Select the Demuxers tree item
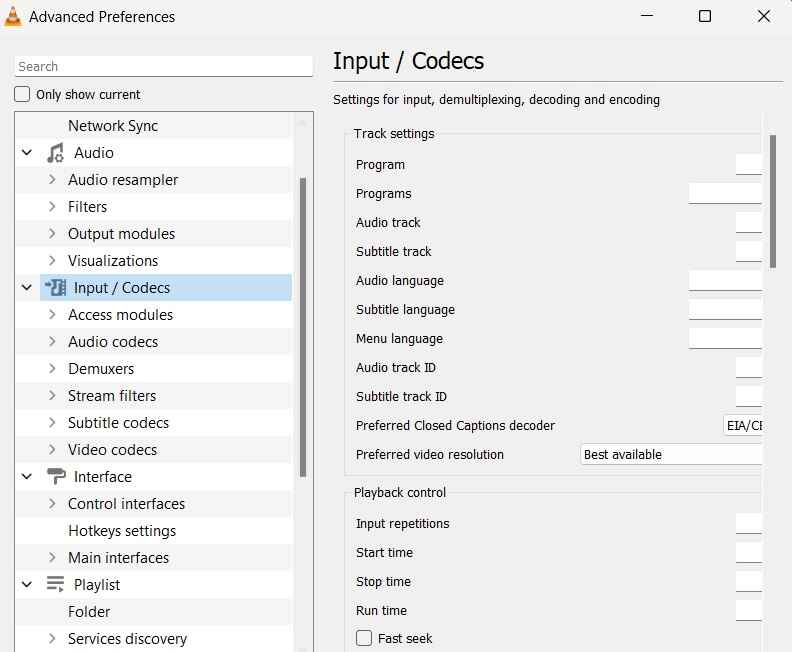This screenshot has width=792, height=652. 101,369
